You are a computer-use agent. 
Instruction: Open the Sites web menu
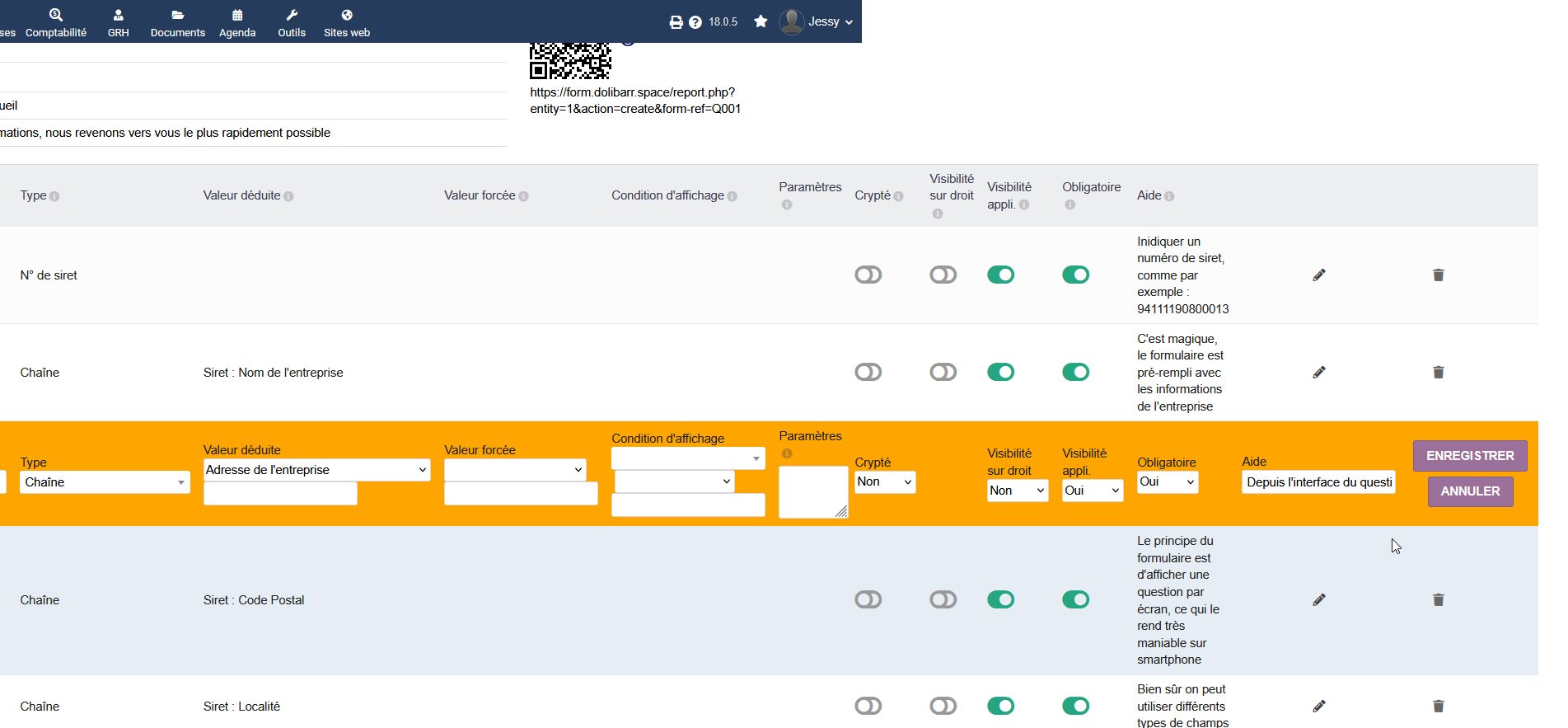tap(347, 22)
